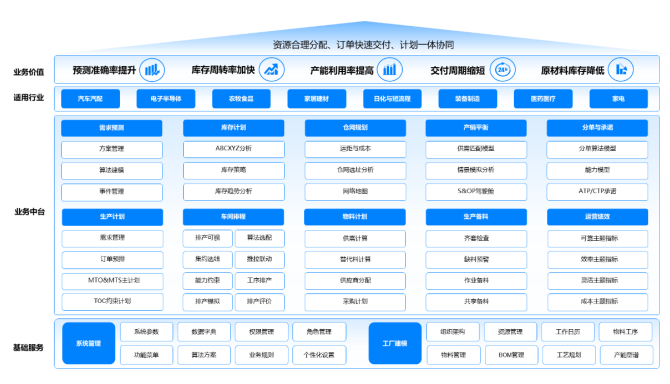
Task: Select the ATP/CTP承诺 item
Action: 597,191
